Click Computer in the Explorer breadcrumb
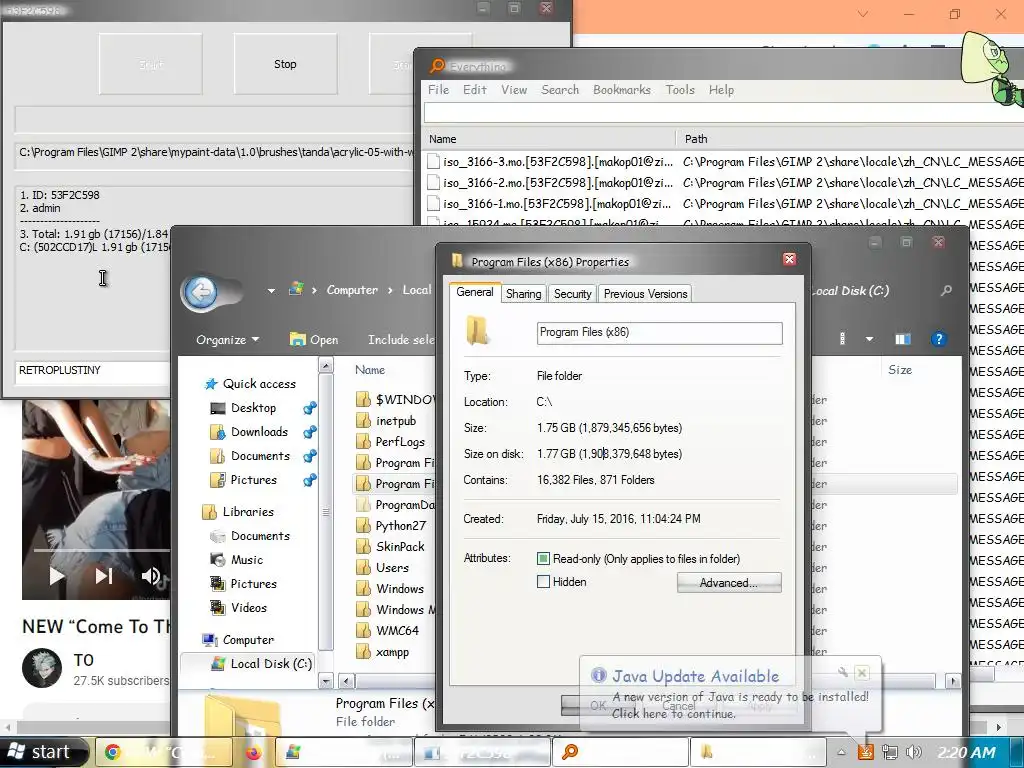 (x=352, y=290)
